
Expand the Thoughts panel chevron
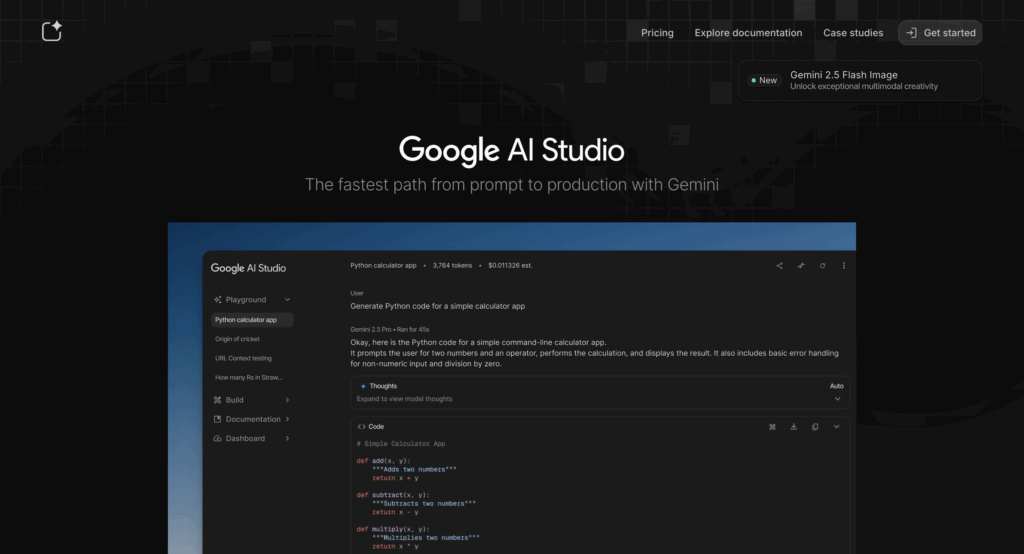pos(837,399)
